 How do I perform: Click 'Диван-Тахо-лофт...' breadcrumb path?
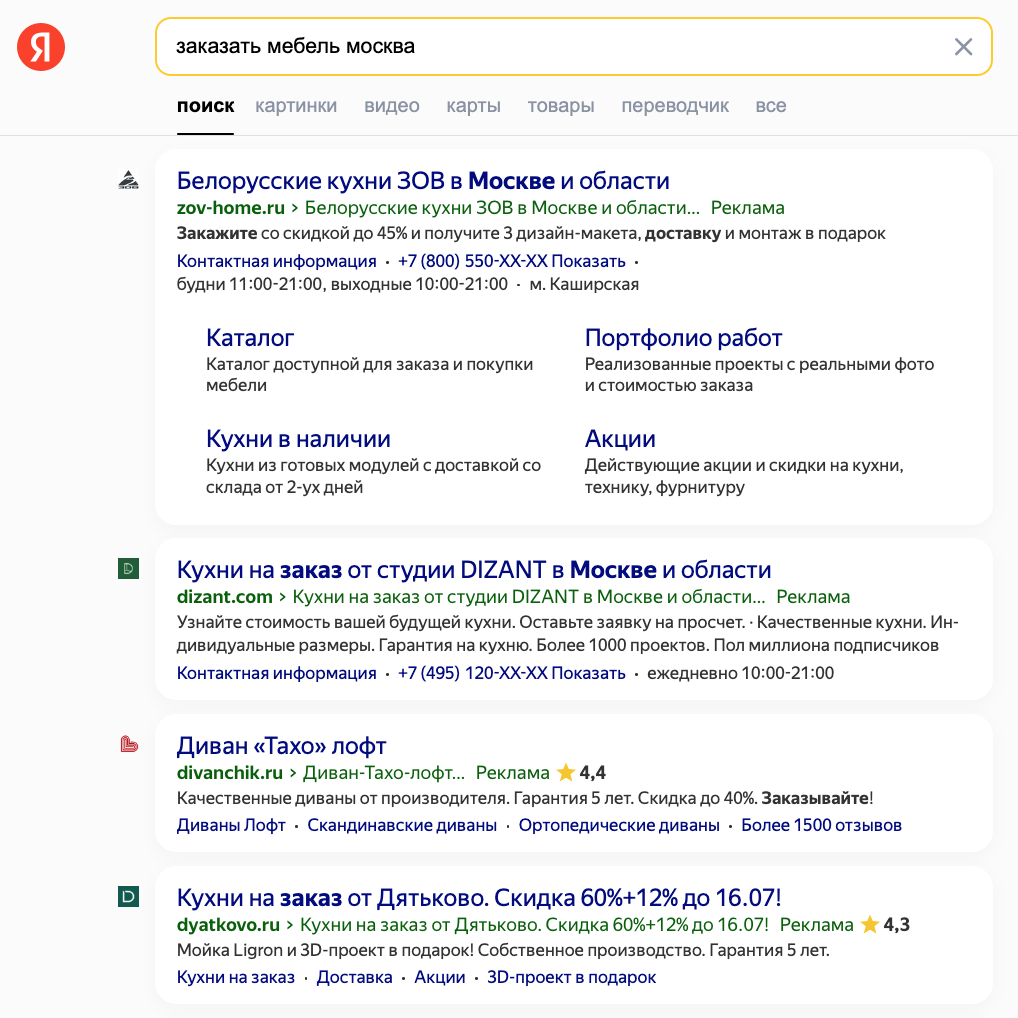click(x=384, y=773)
